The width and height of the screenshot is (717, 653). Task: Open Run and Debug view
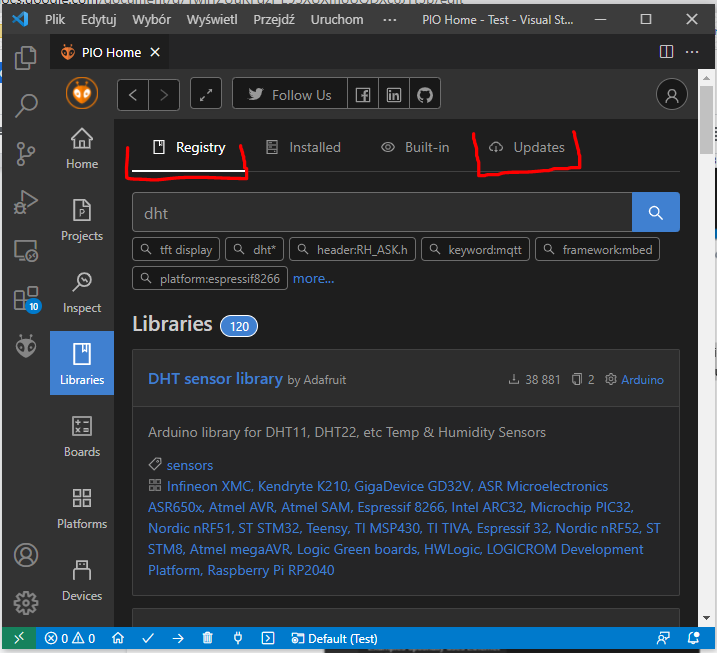[26, 202]
